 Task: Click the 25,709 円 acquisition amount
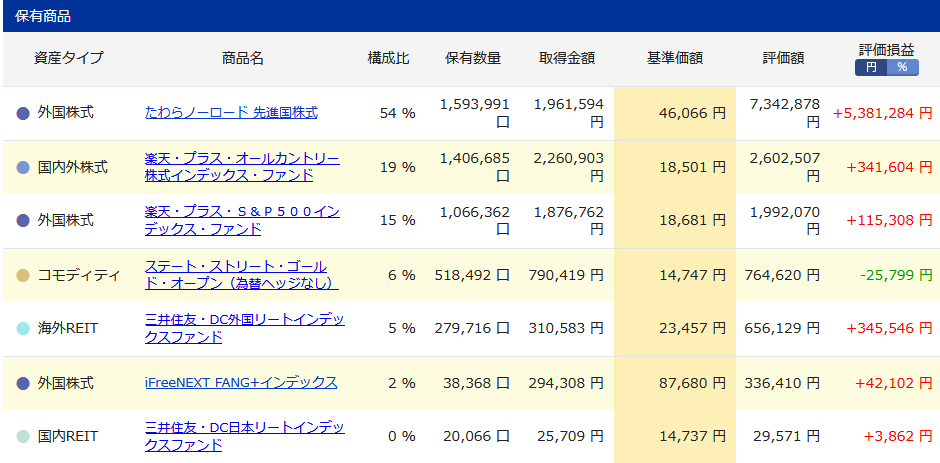tap(570, 437)
